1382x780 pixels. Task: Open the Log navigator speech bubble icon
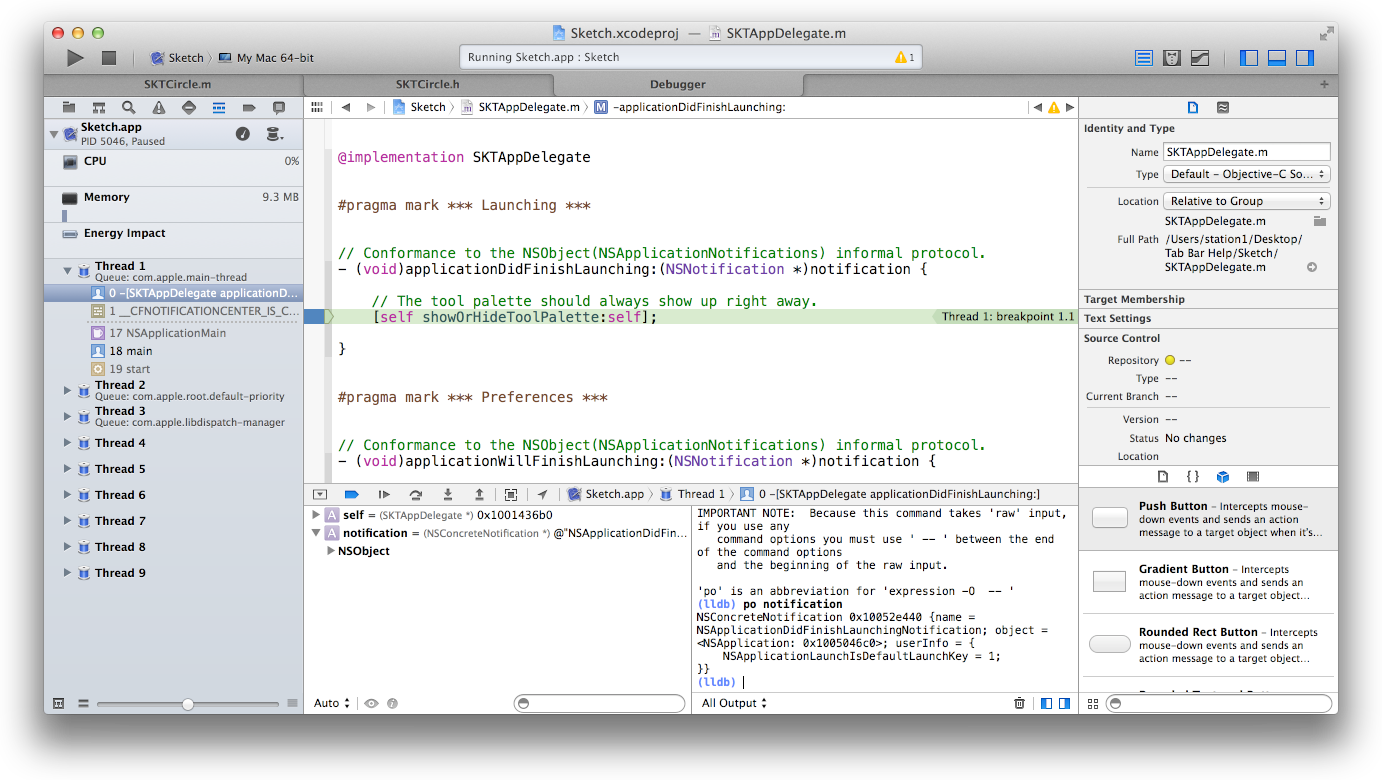point(279,107)
